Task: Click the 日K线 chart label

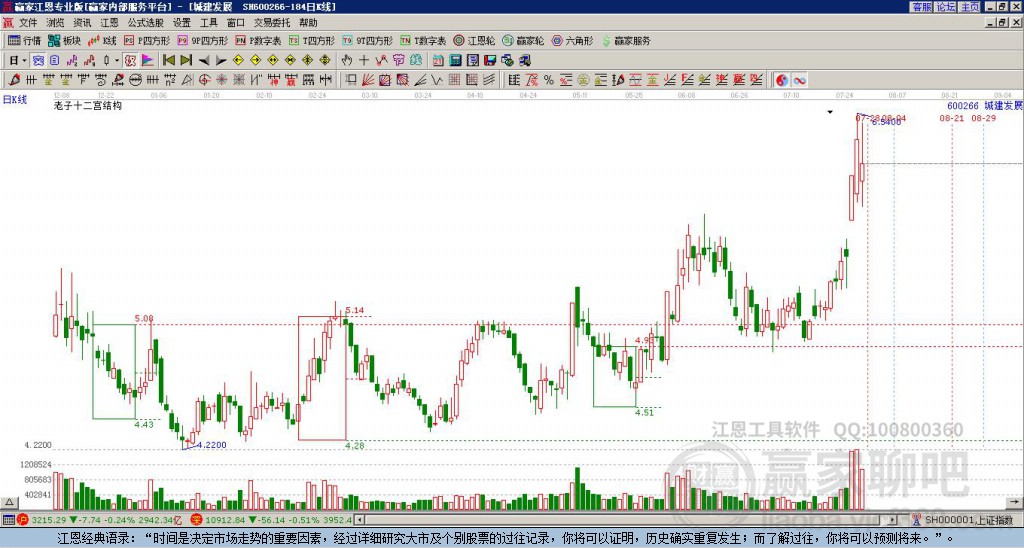Action: (x=14, y=99)
